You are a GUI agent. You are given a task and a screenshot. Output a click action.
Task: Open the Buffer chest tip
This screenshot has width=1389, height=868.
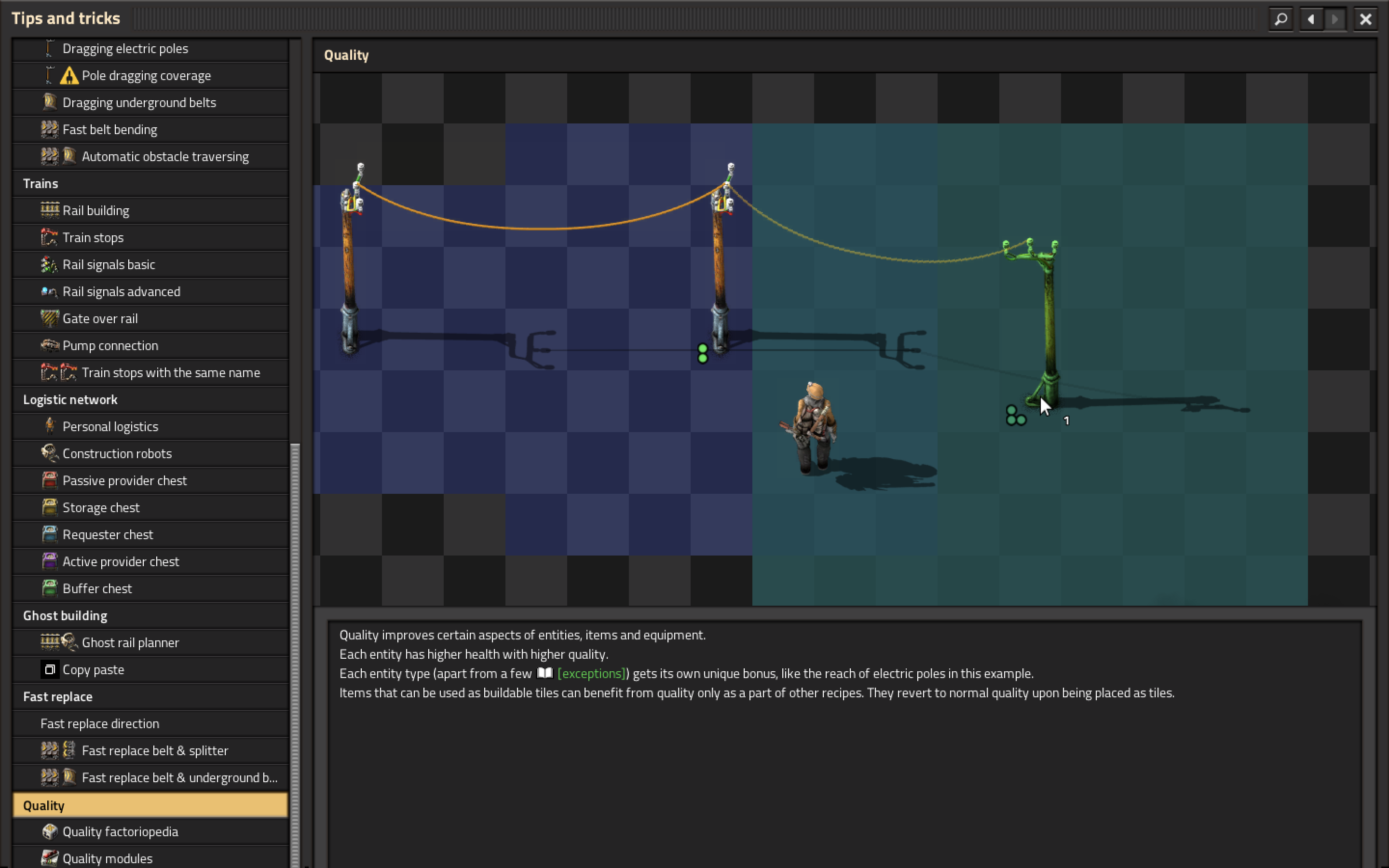tap(150, 588)
